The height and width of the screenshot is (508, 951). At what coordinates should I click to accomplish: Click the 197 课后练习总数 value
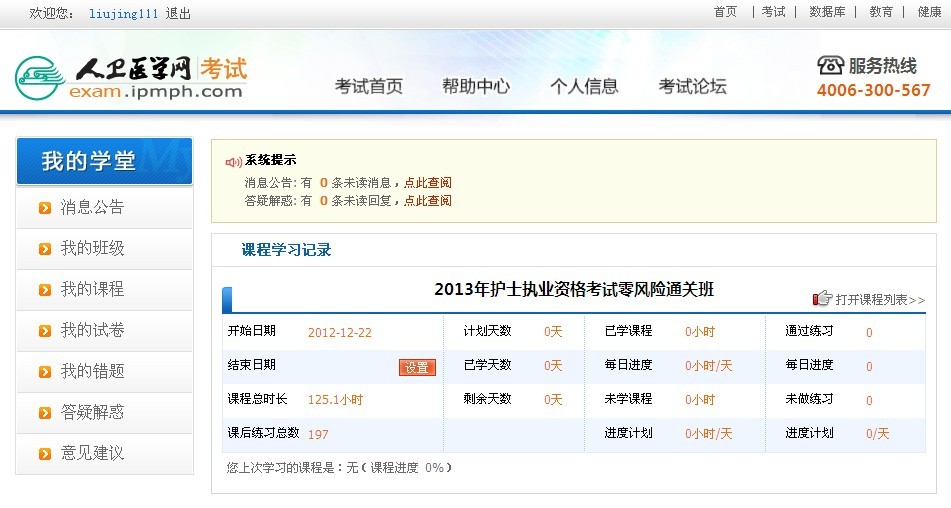pyautogui.click(x=318, y=434)
